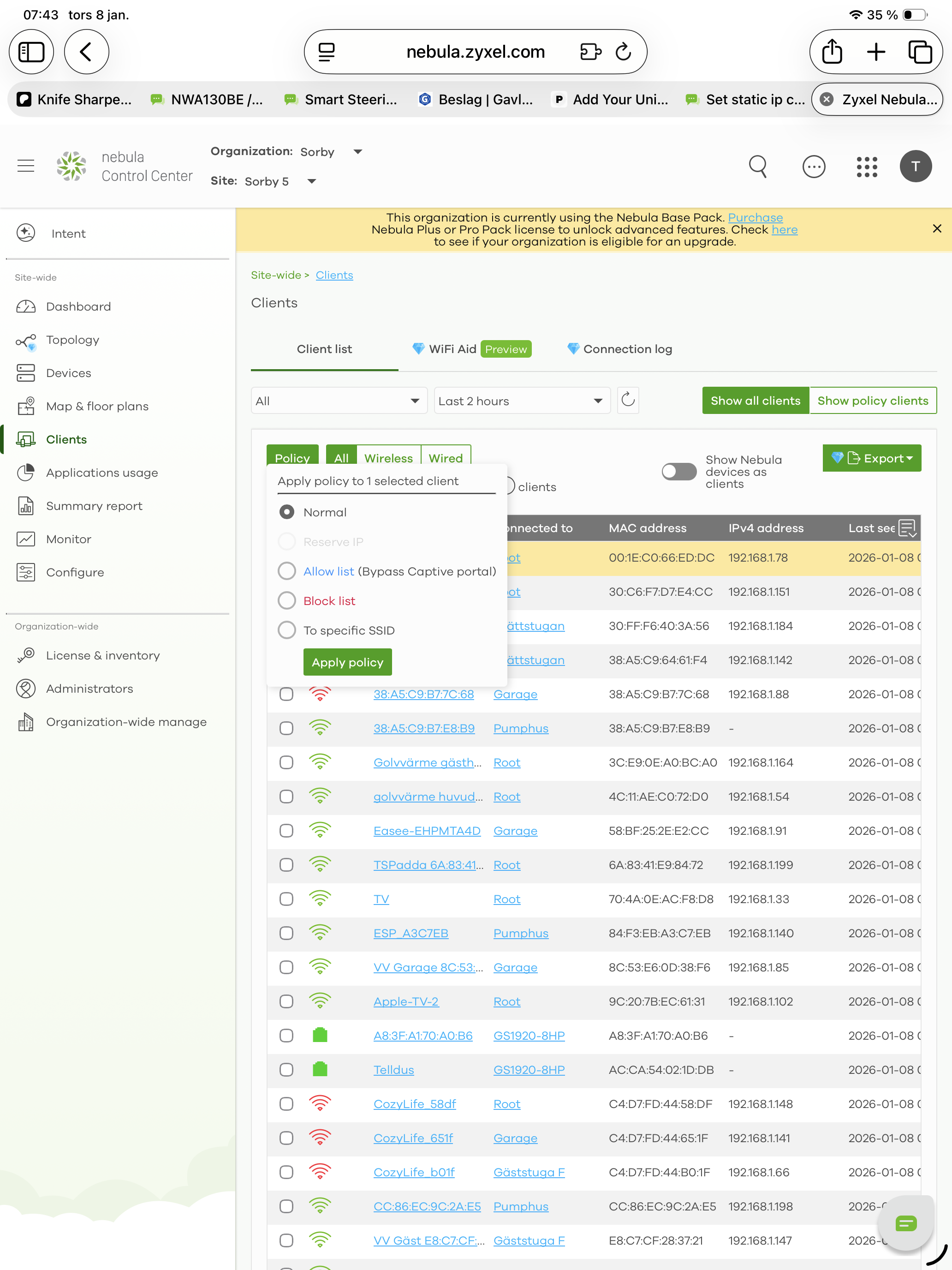Image resolution: width=952 pixels, height=1270 pixels.
Task: Click the hamburger menu icon
Action: click(x=26, y=167)
